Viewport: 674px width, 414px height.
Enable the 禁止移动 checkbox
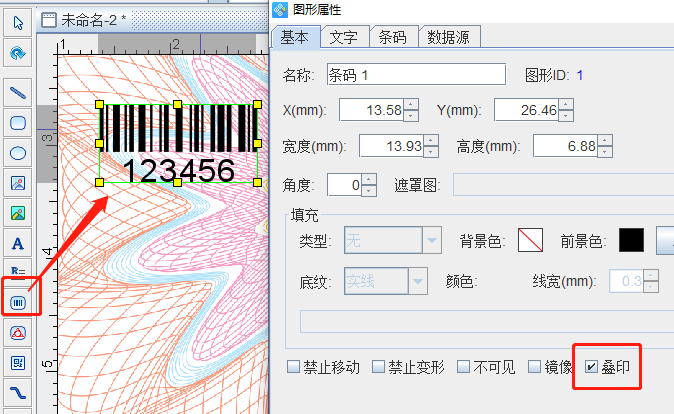pyautogui.click(x=293, y=367)
